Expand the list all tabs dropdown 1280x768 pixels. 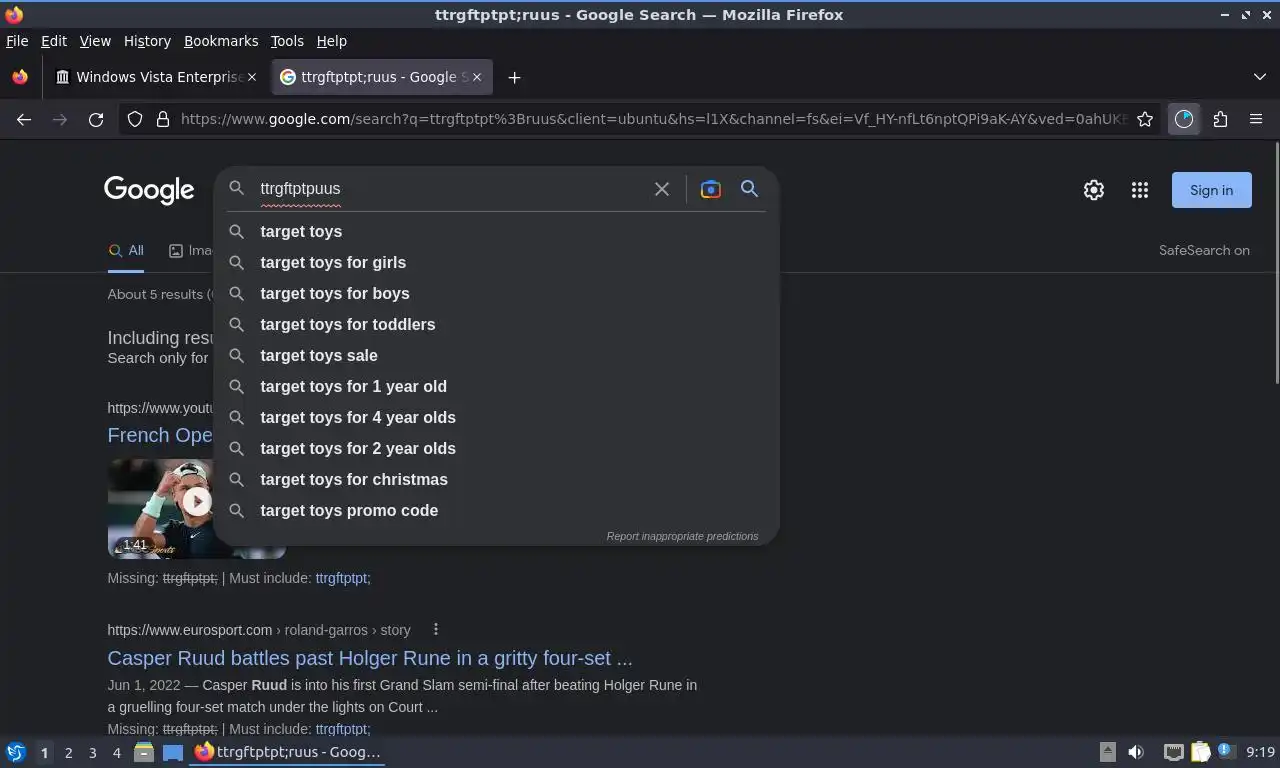tap(1259, 77)
